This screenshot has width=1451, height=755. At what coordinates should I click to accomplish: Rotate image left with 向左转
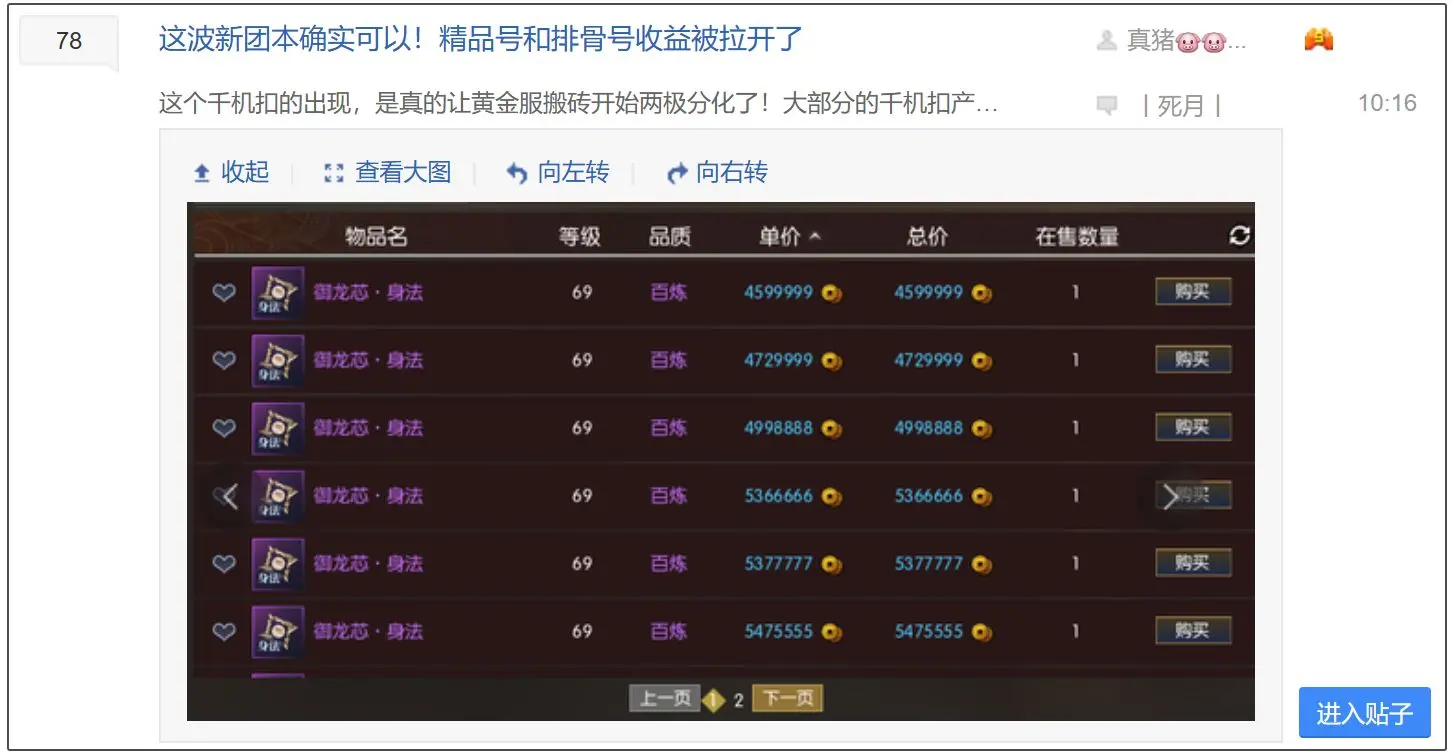pyautogui.click(x=557, y=172)
